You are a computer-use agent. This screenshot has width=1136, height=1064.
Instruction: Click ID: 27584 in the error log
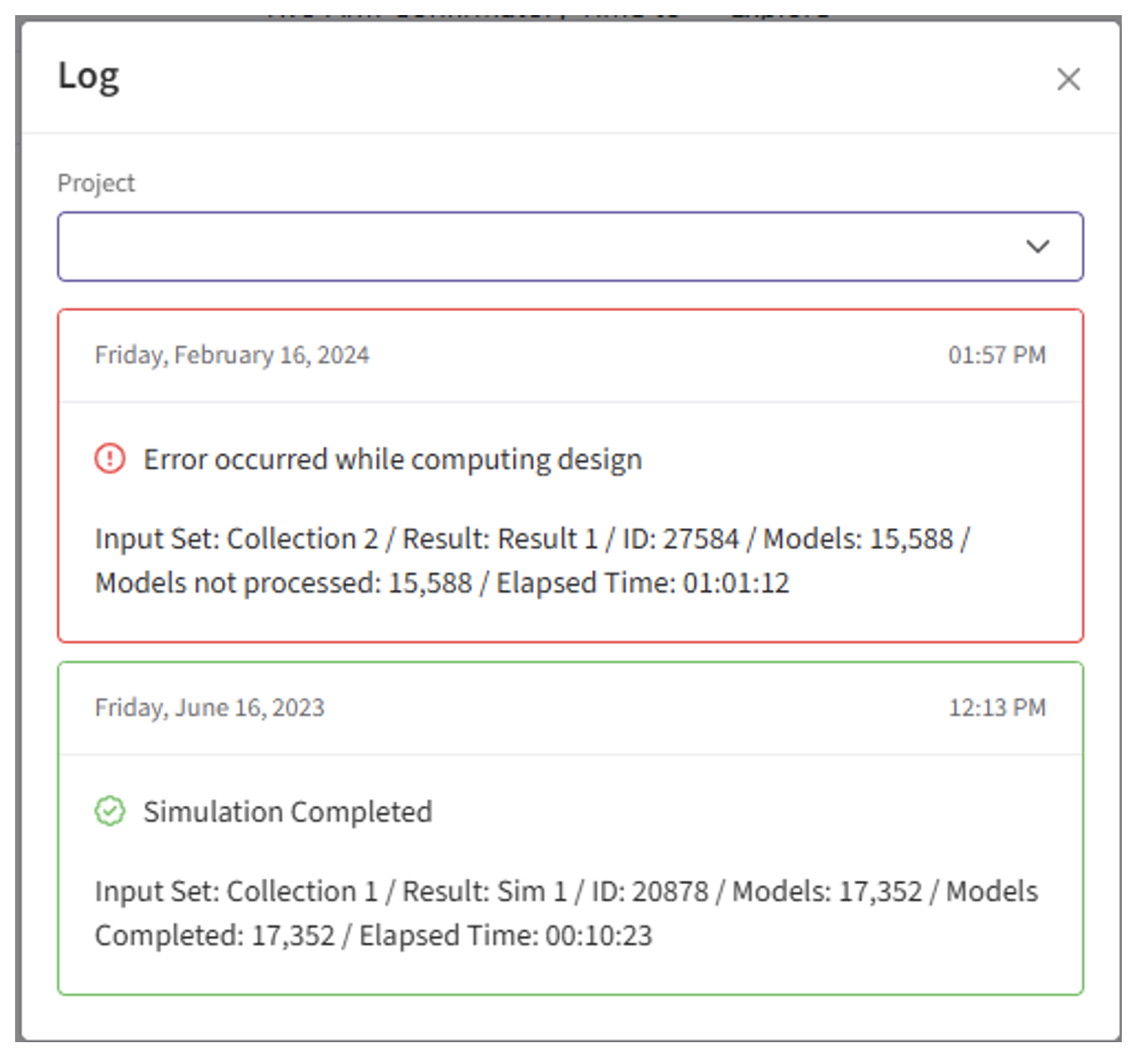pyautogui.click(x=680, y=539)
